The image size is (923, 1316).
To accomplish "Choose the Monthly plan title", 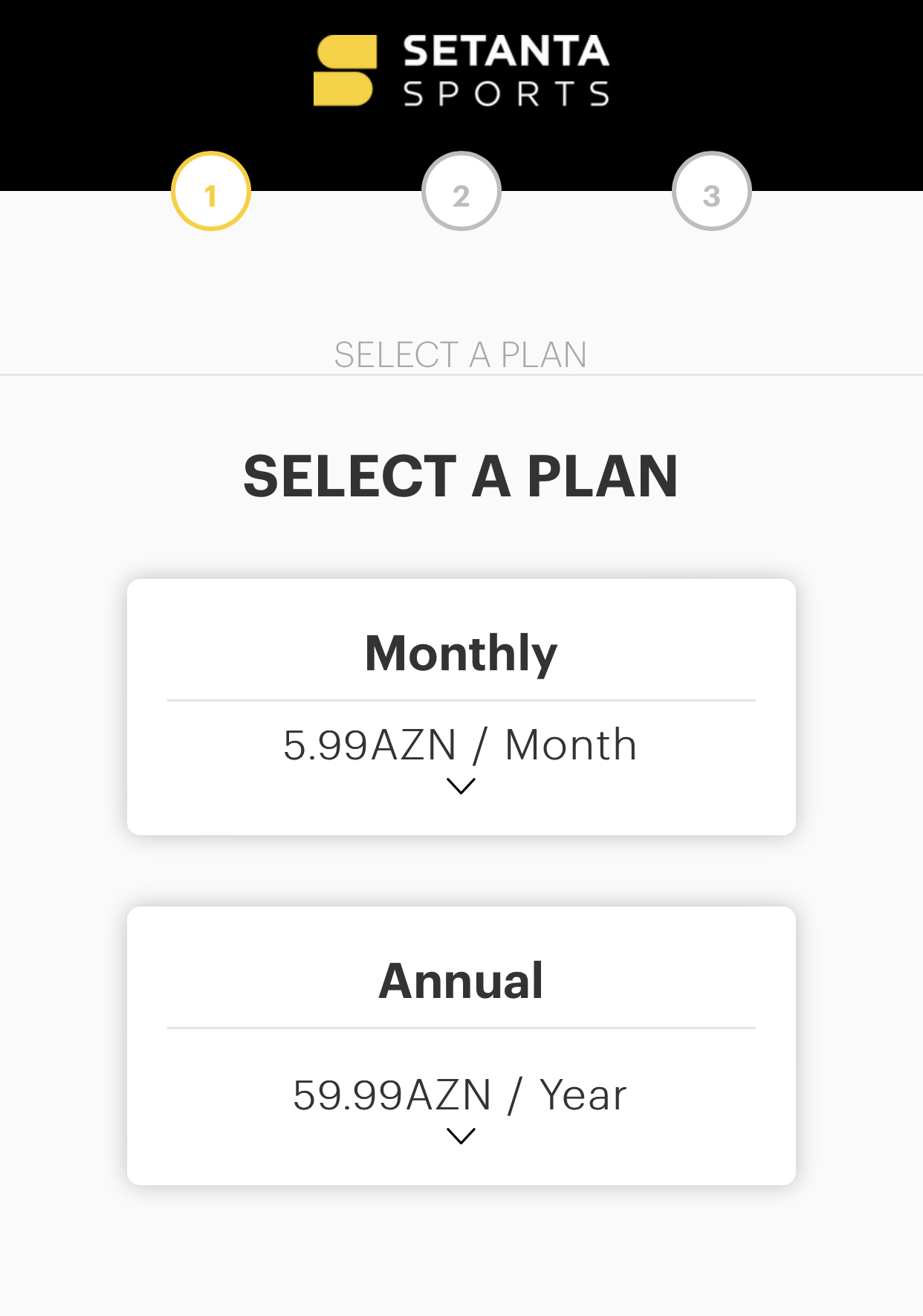I will pos(461,653).
